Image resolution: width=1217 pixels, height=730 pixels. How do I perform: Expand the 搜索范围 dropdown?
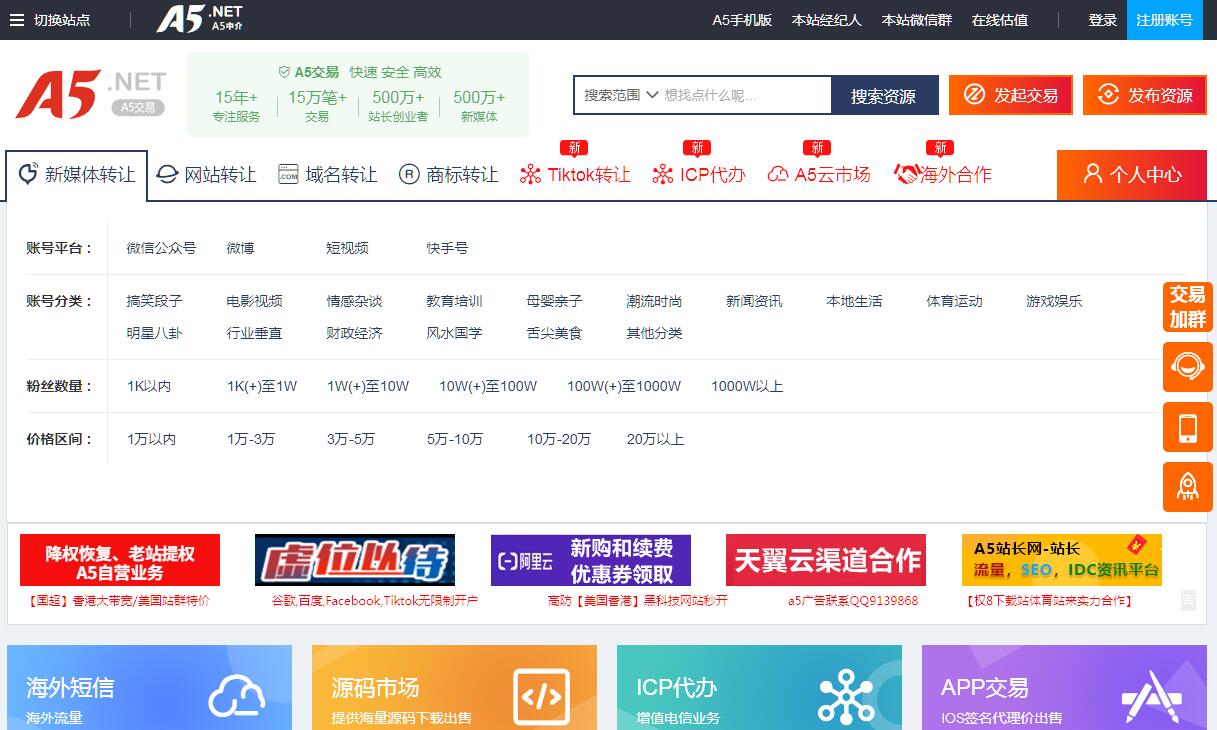(621, 95)
